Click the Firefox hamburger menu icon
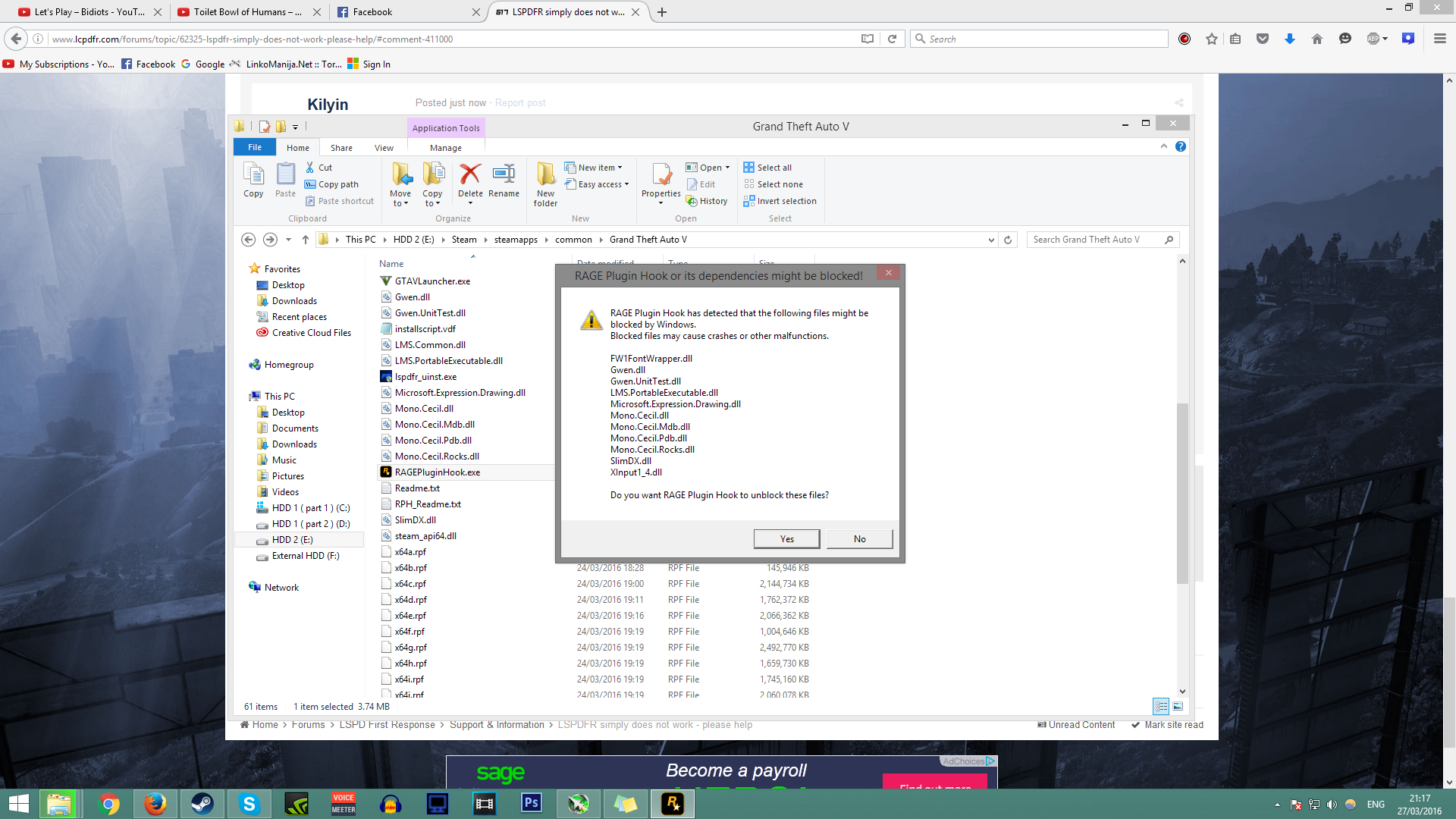Image resolution: width=1456 pixels, height=819 pixels. tap(1439, 39)
